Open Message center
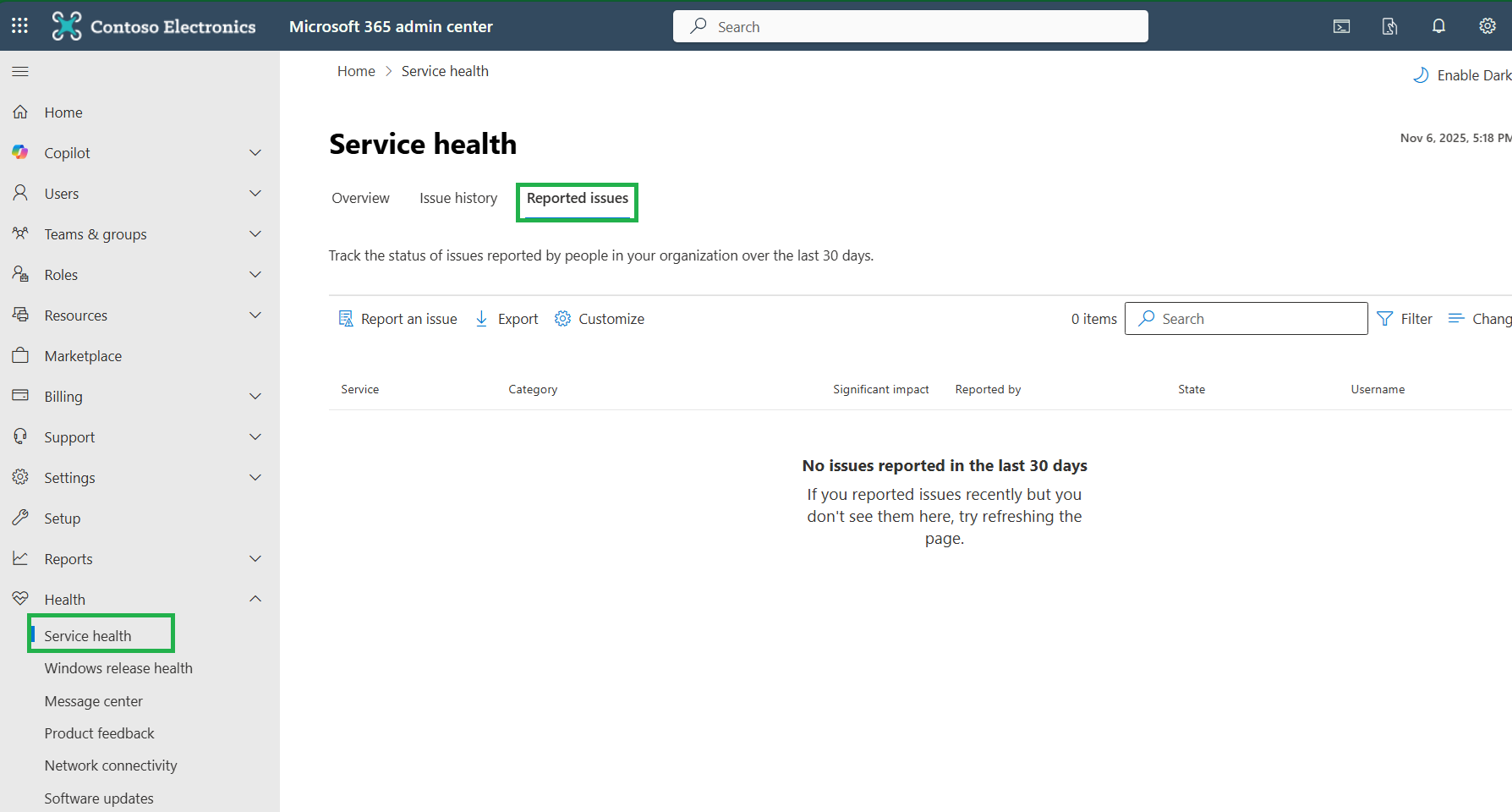This screenshot has height=812, width=1512. pyautogui.click(x=94, y=701)
